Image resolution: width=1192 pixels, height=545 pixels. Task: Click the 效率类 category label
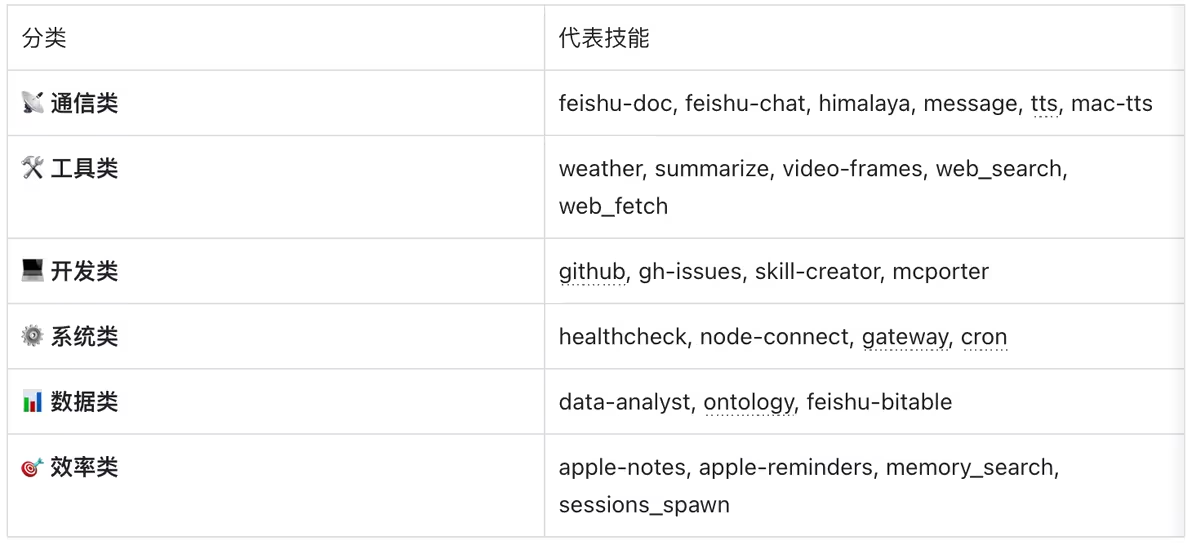pyautogui.click(x=84, y=467)
